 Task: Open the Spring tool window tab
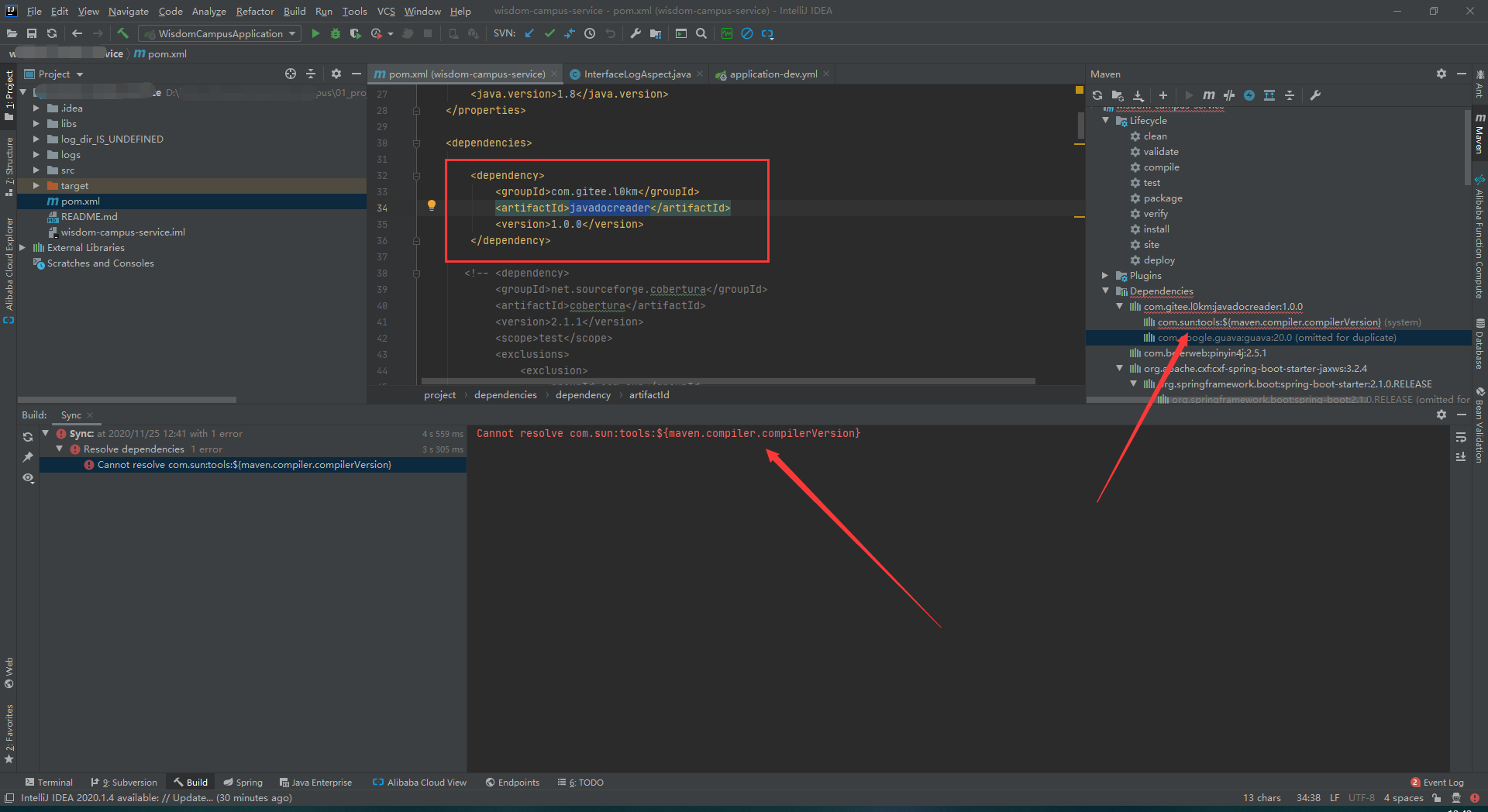point(243,782)
